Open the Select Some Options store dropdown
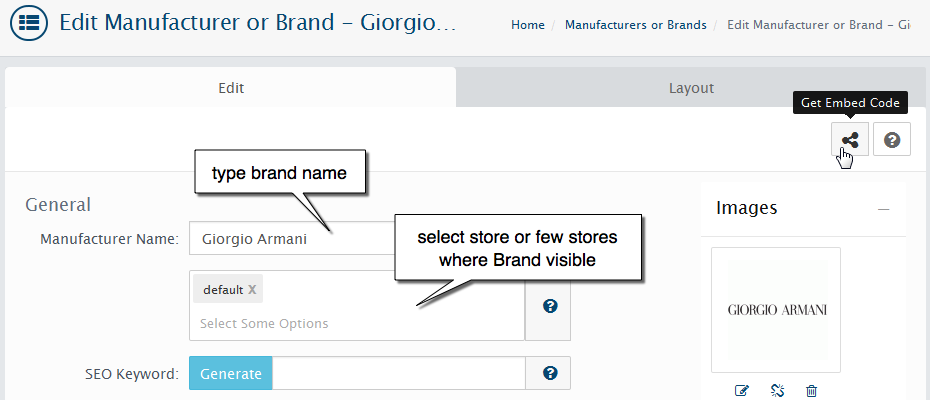930x400 pixels. click(356, 323)
